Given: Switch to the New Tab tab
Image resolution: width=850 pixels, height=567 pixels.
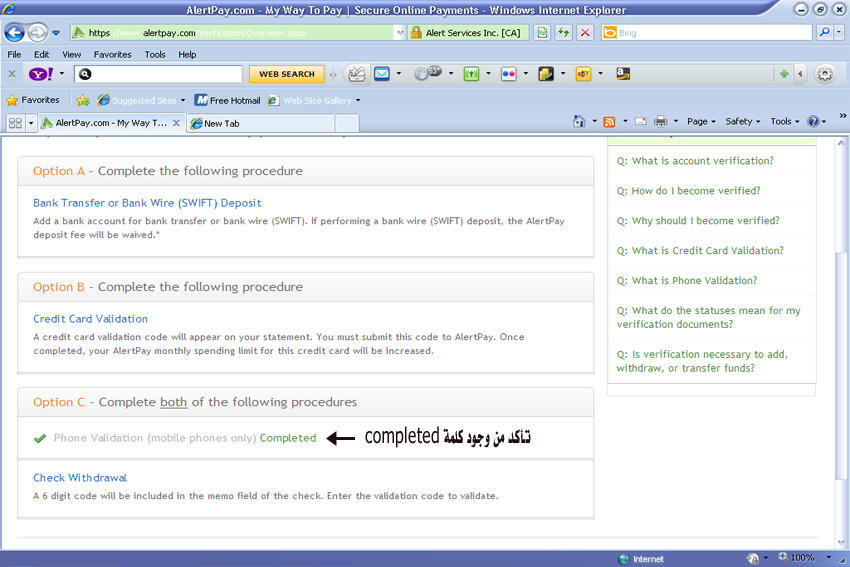Looking at the screenshot, I should tap(261, 123).
